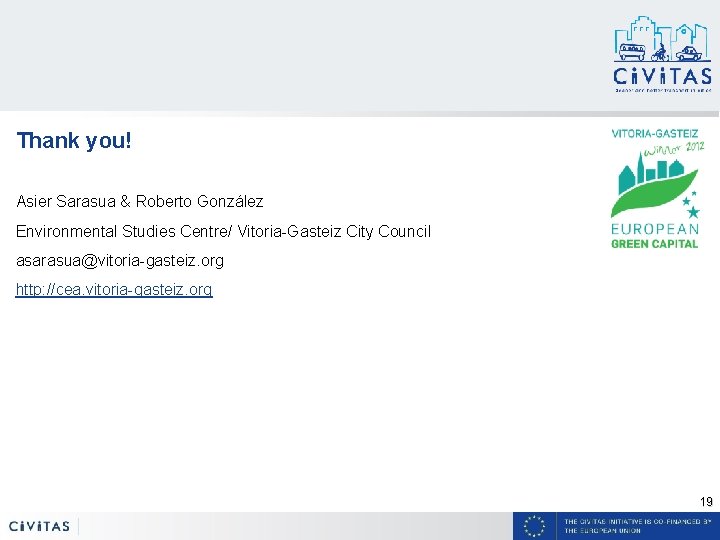Click the European Green Capital logo

click(x=655, y=189)
